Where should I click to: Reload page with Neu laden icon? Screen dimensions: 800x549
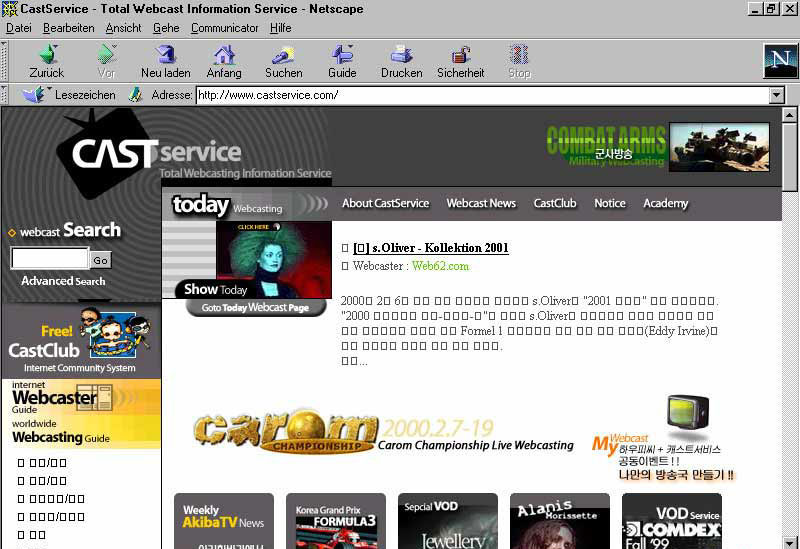pos(166,54)
